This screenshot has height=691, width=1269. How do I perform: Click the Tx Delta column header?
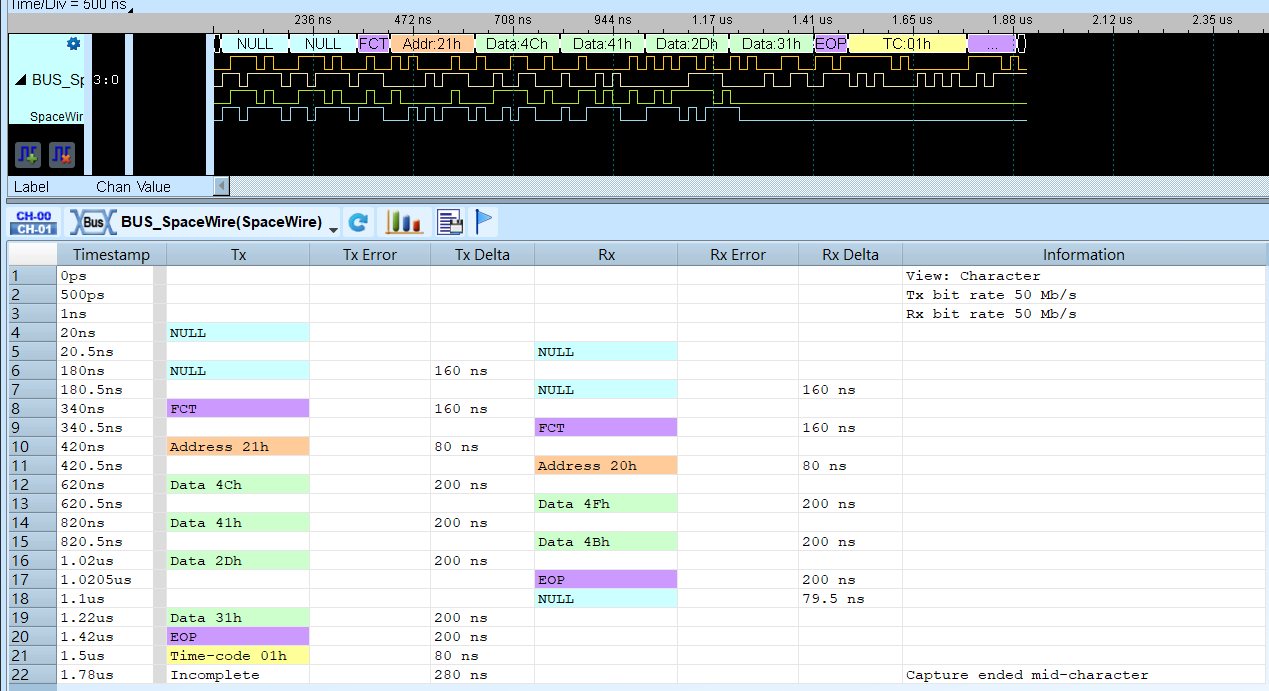(482, 255)
